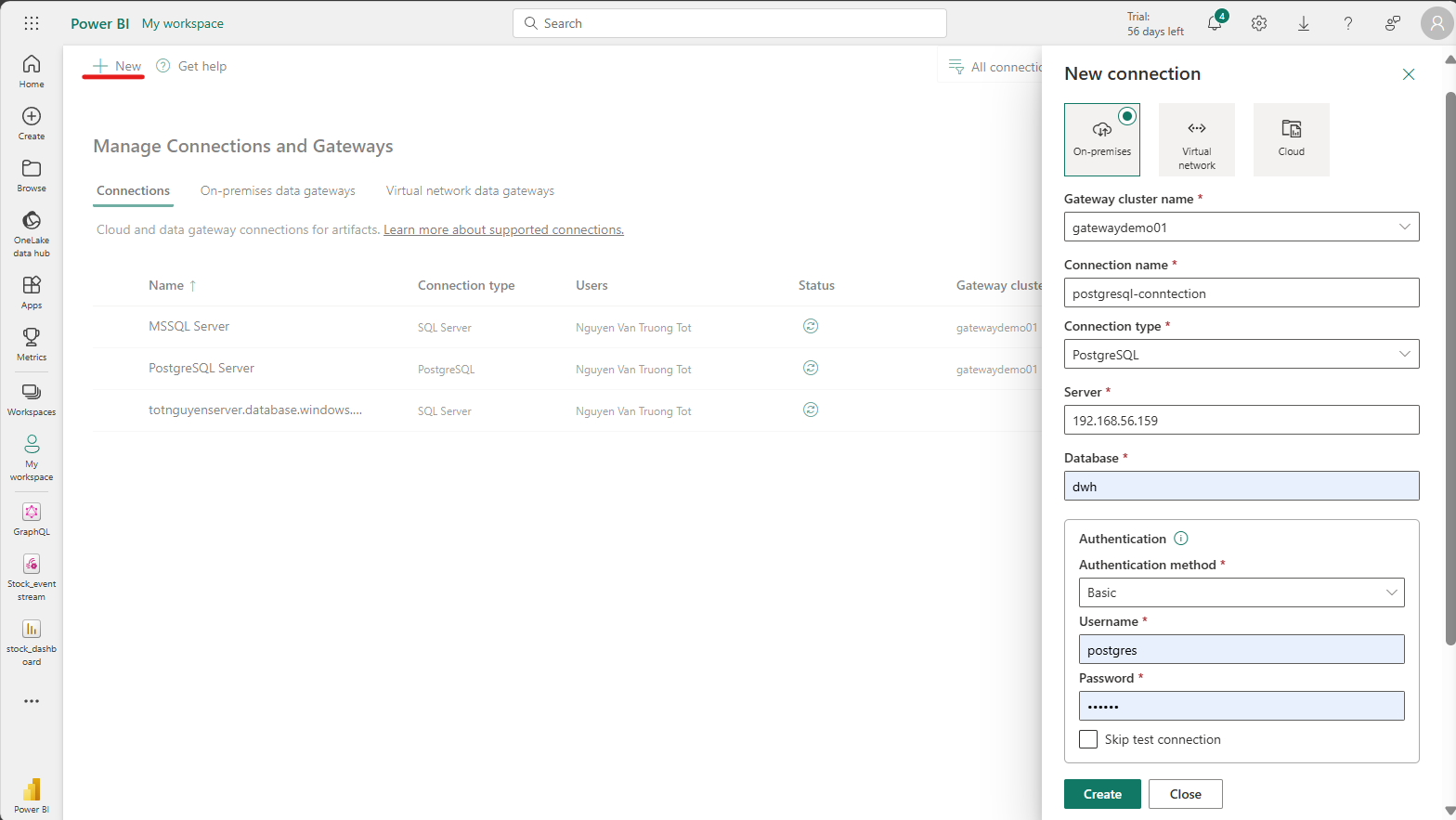Open Metrics trophy icon
Image resolution: width=1456 pixels, height=820 pixels.
32,345
